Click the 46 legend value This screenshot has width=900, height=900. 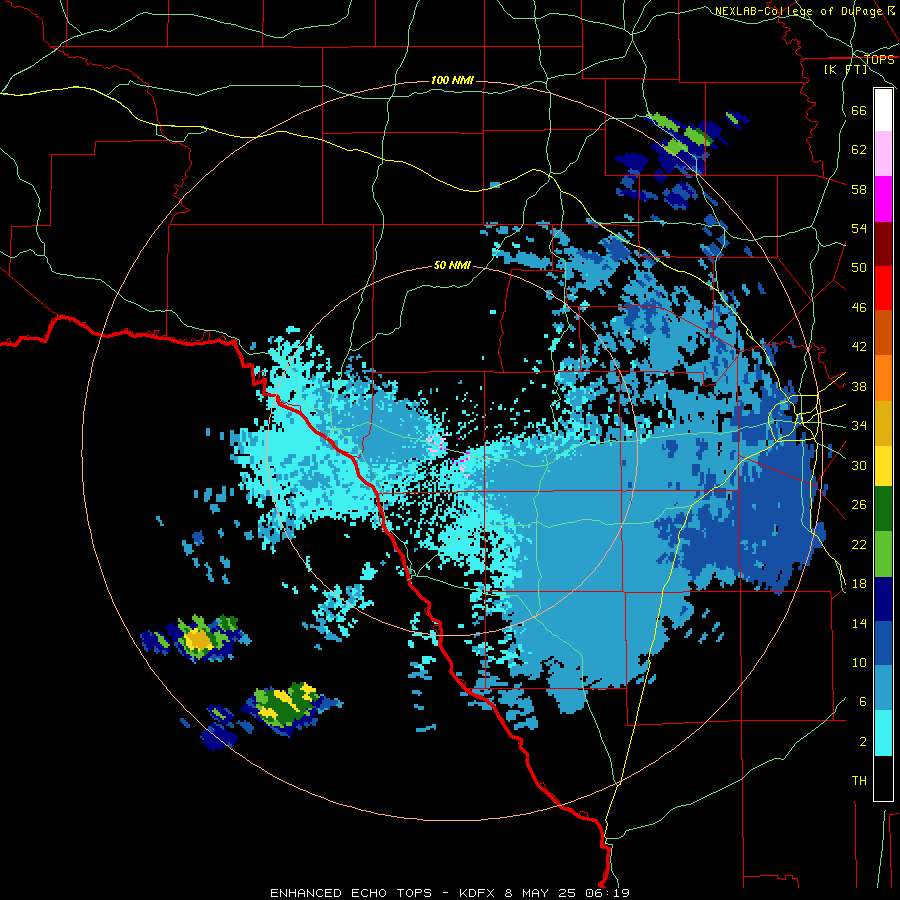[859, 308]
